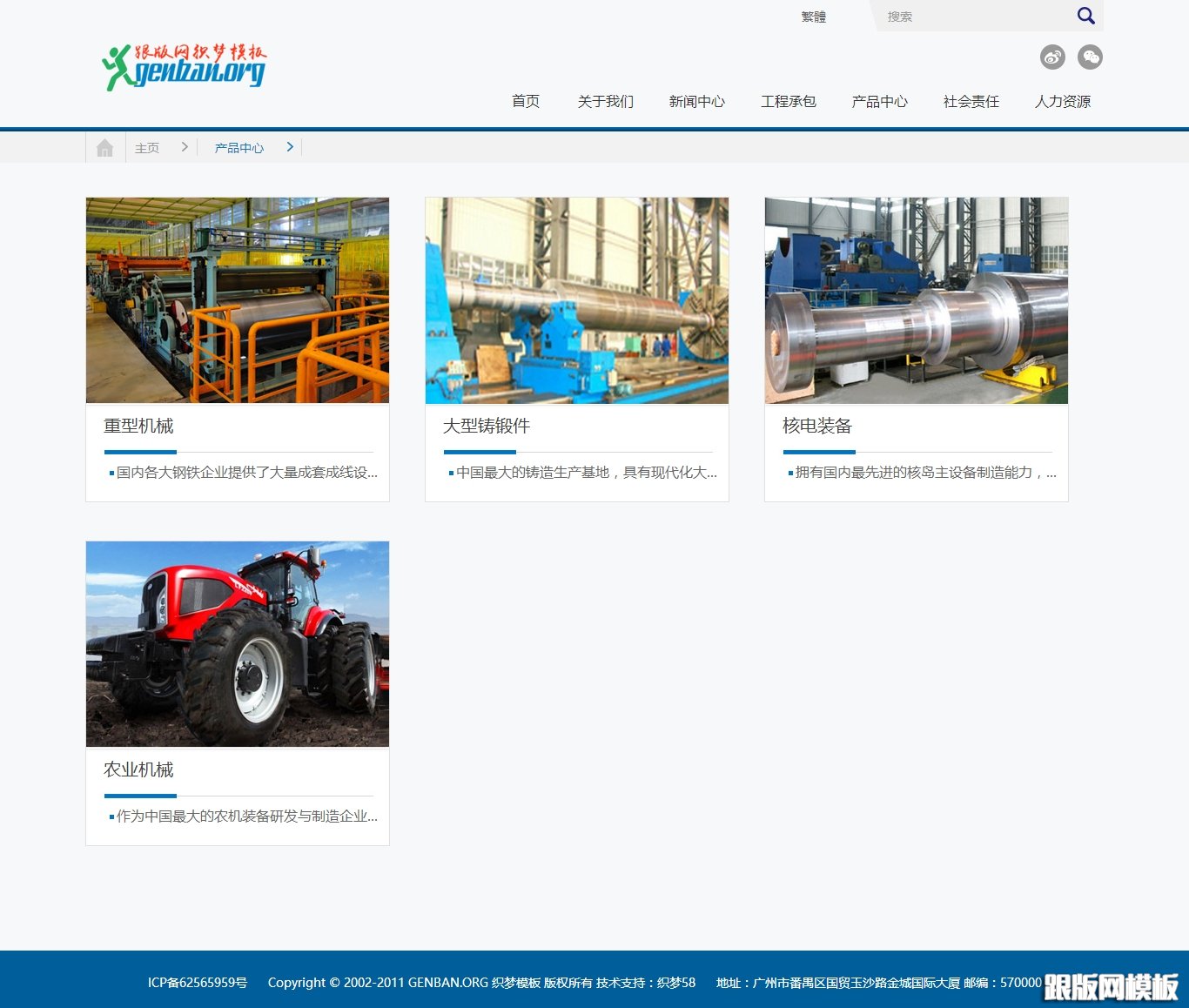This screenshot has width=1189, height=1008.
Task: Click the home icon in breadcrumb
Action: point(105,148)
